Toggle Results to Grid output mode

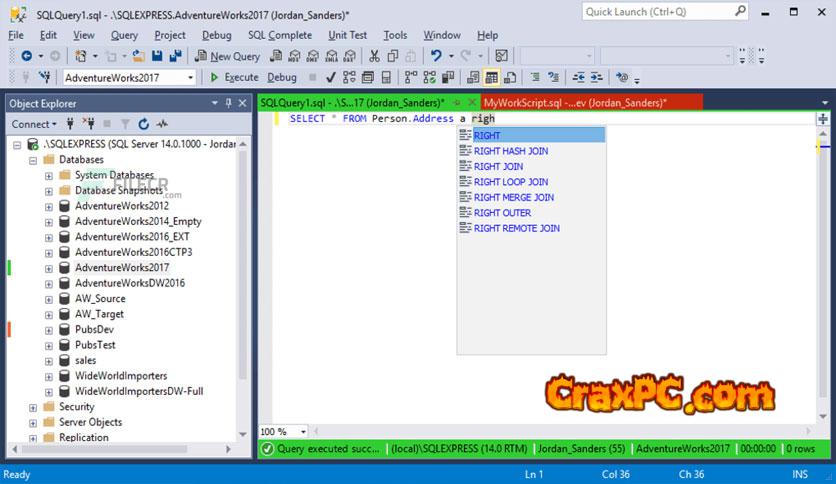[492, 77]
